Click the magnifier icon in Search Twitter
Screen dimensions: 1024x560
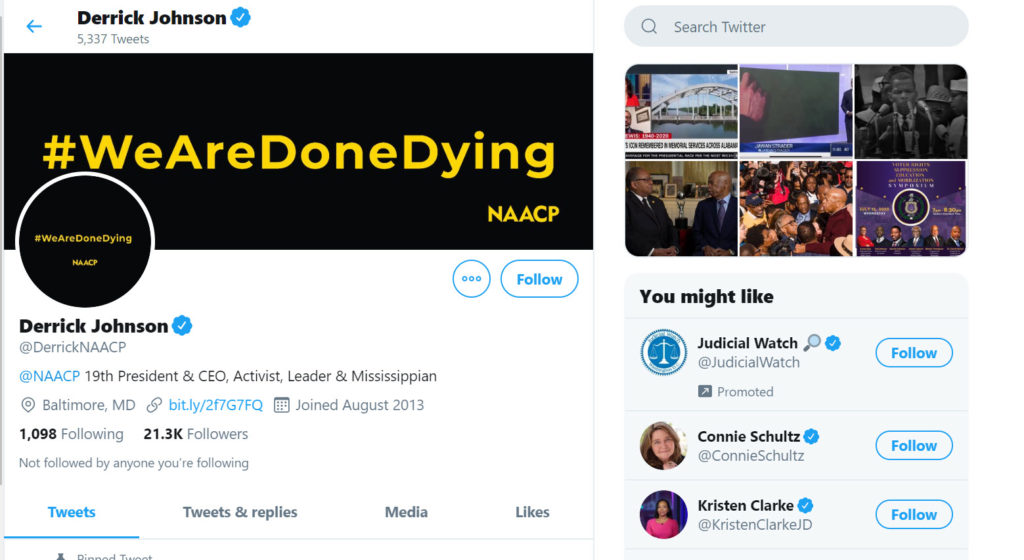pyautogui.click(x=648, y=27)
